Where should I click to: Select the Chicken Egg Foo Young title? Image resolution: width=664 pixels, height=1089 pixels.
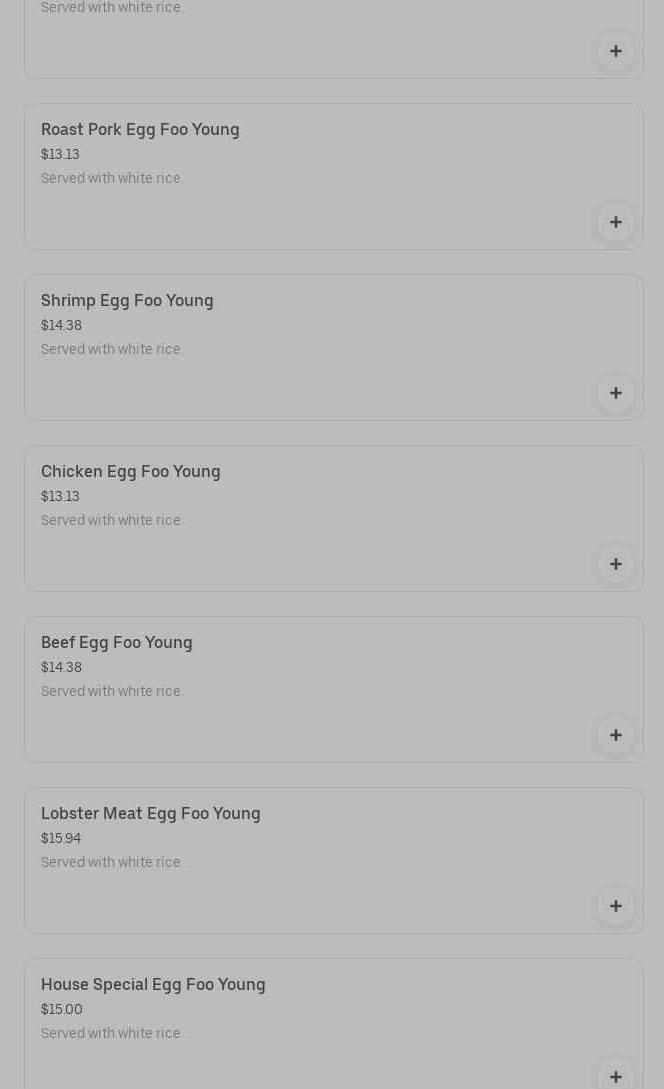click(131, 471)
